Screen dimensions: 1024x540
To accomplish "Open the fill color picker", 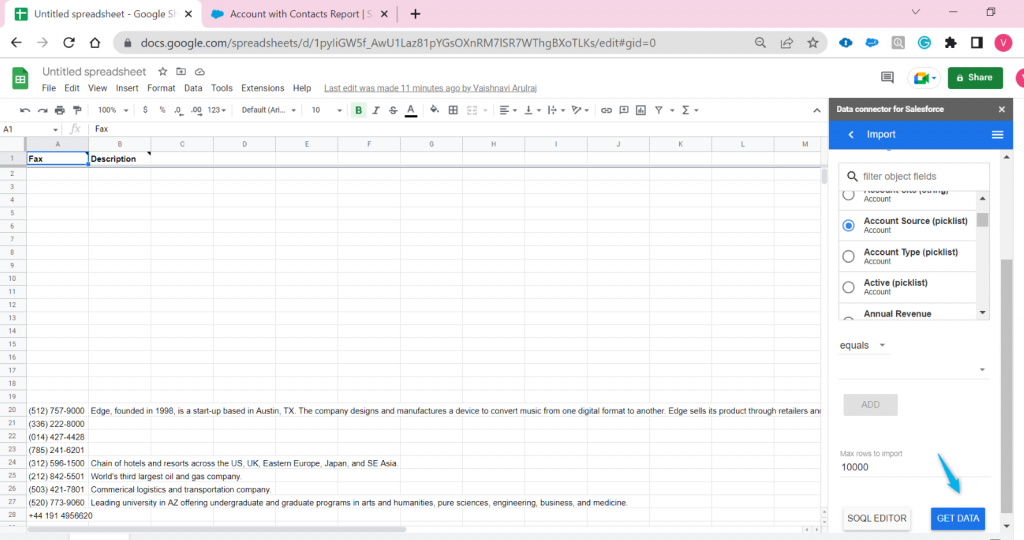I will coord(434,110).
